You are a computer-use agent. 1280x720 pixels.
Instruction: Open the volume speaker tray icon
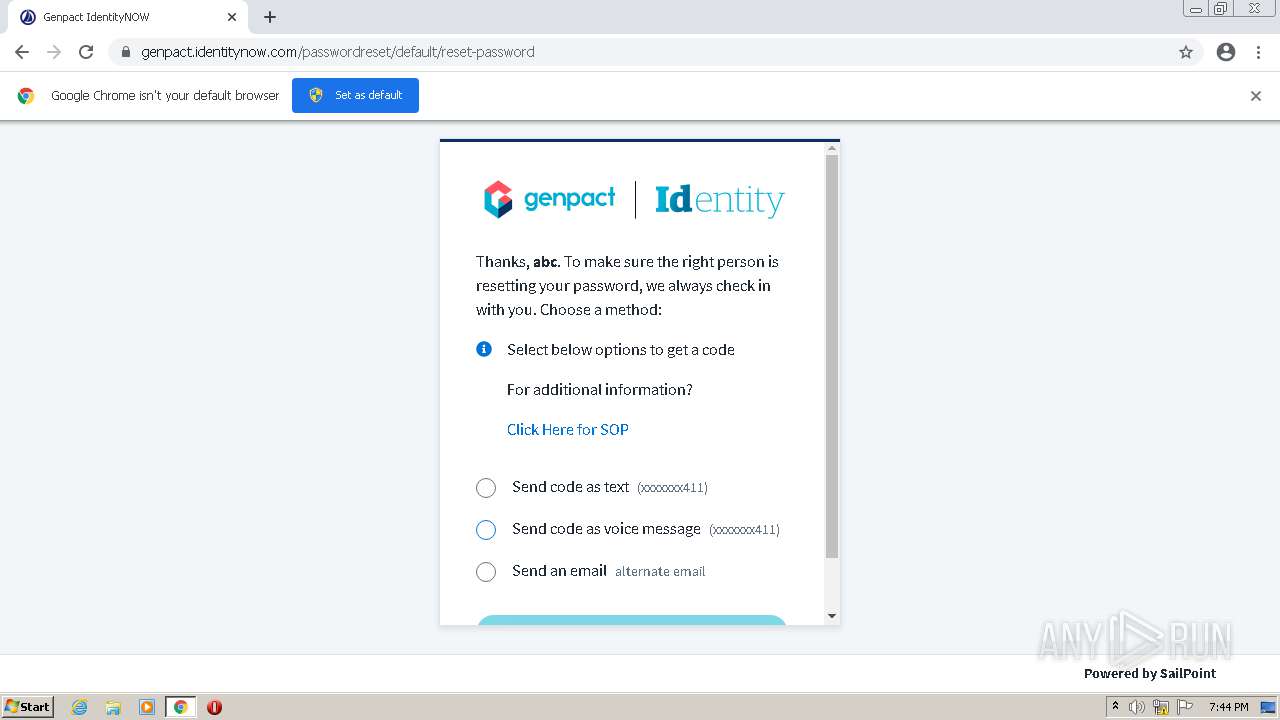(1137, 707)
